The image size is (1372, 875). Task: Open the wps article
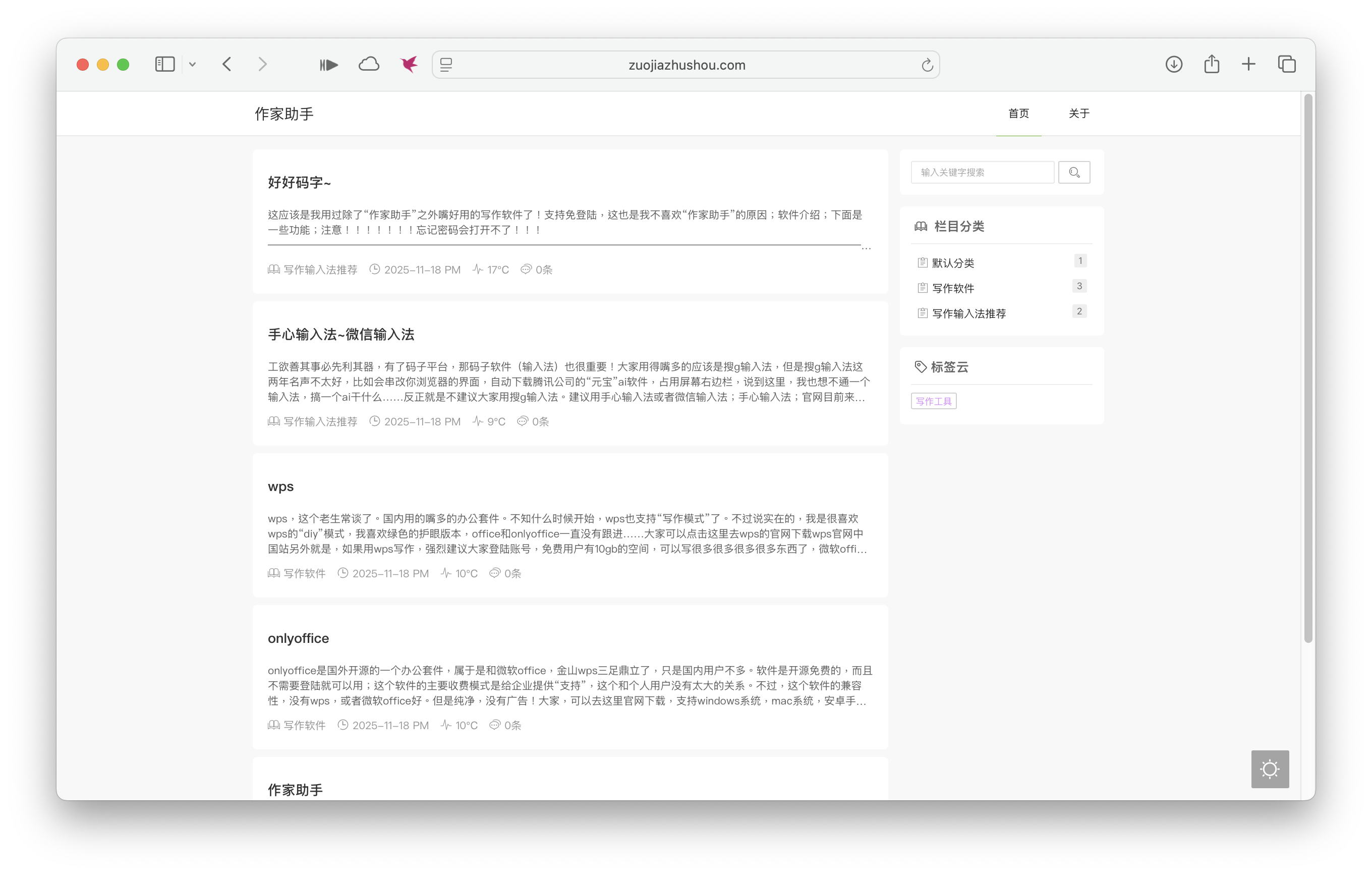(280, 487)
